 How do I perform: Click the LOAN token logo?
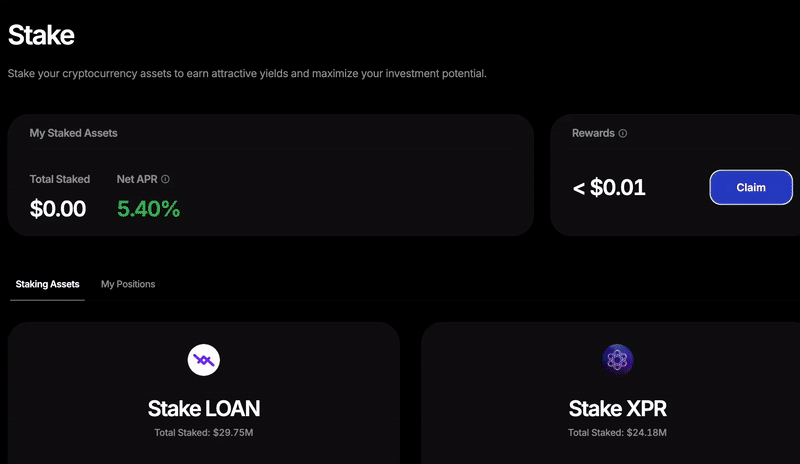pos(204,360)
